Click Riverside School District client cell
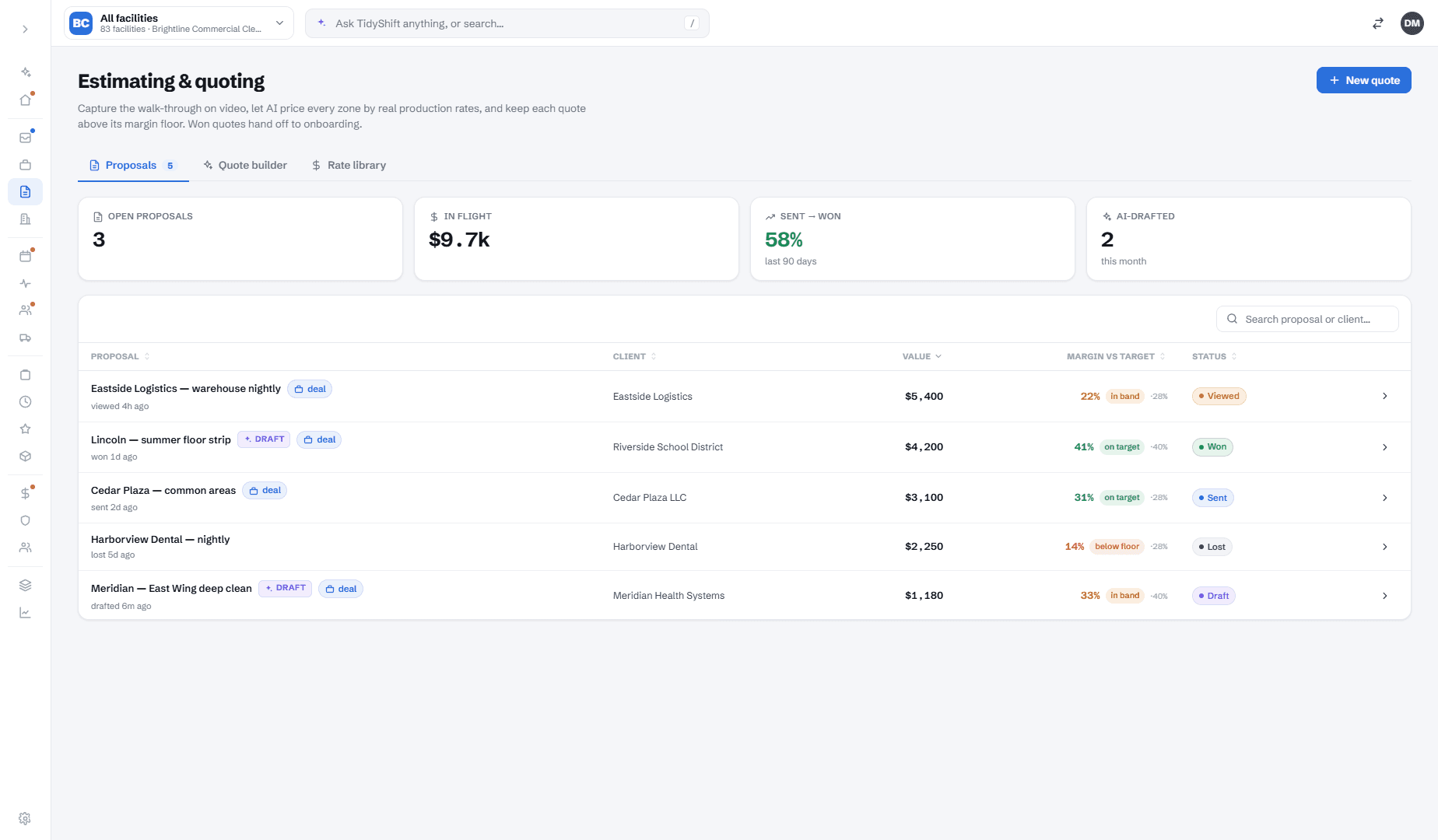Image resolution: width=1438 pixels, height=840 pixels. pos(668,446)
